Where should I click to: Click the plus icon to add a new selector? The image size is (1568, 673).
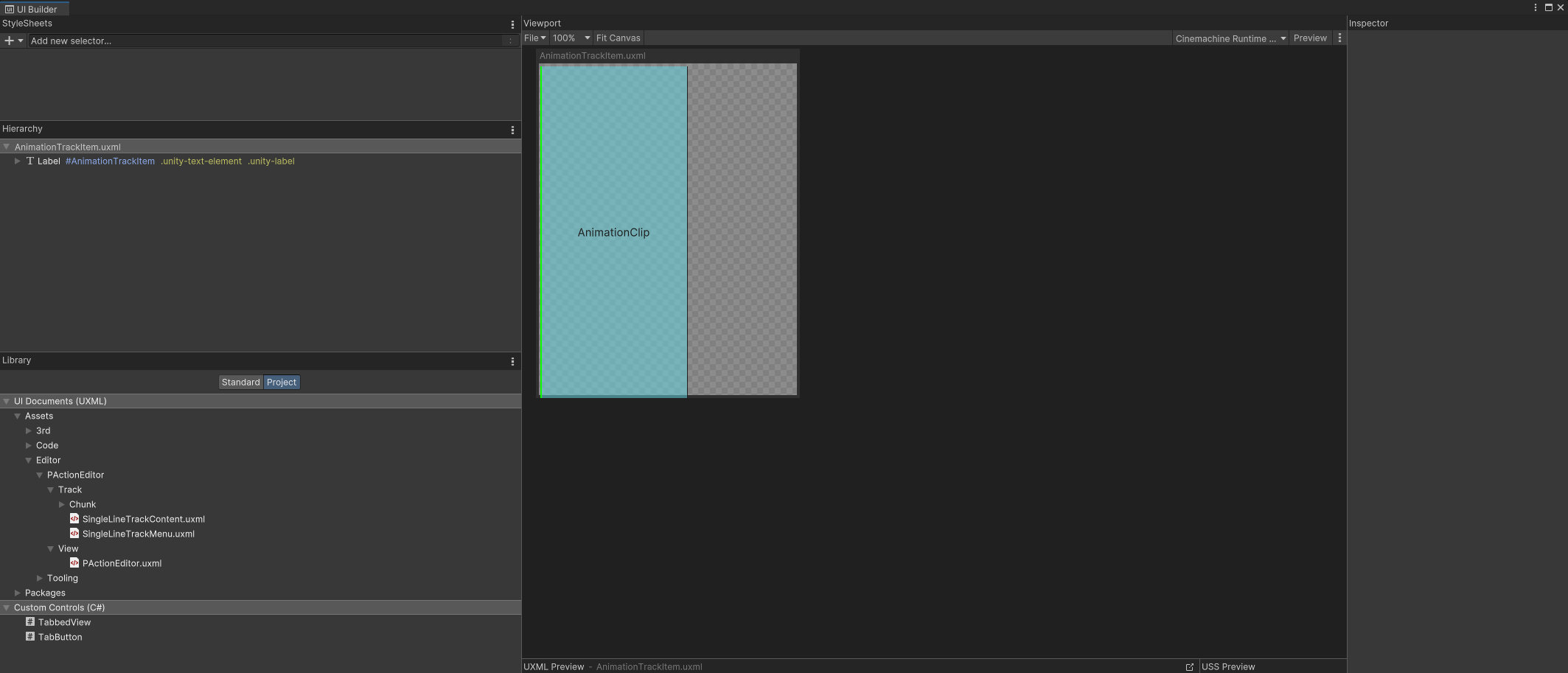[x=8, y=41]
